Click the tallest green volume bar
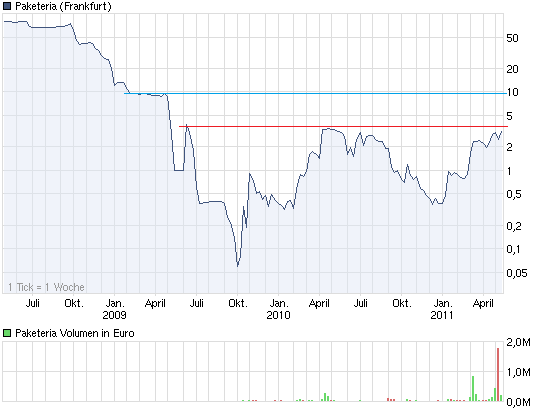The width and height of the screenshot is (545, 410). tap(473, 388)
